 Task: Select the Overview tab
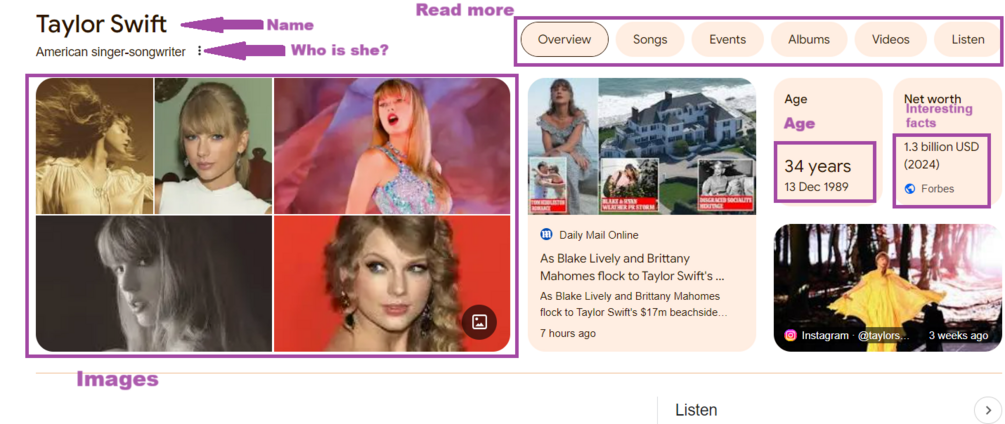564,40
